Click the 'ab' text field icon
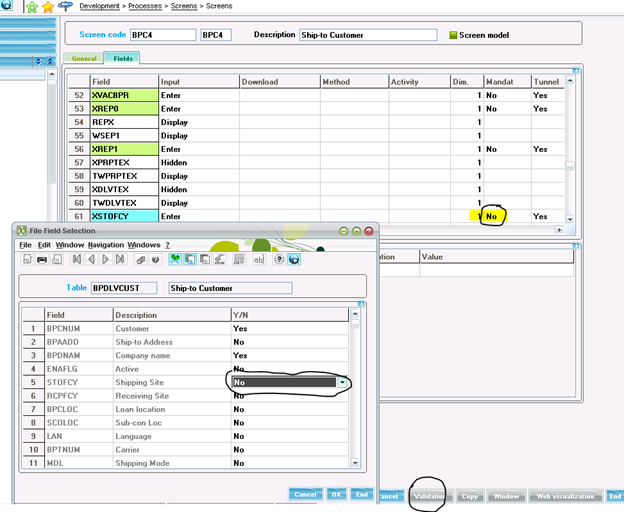This screenshot has height=512, width=624. [x=256, y=259]
